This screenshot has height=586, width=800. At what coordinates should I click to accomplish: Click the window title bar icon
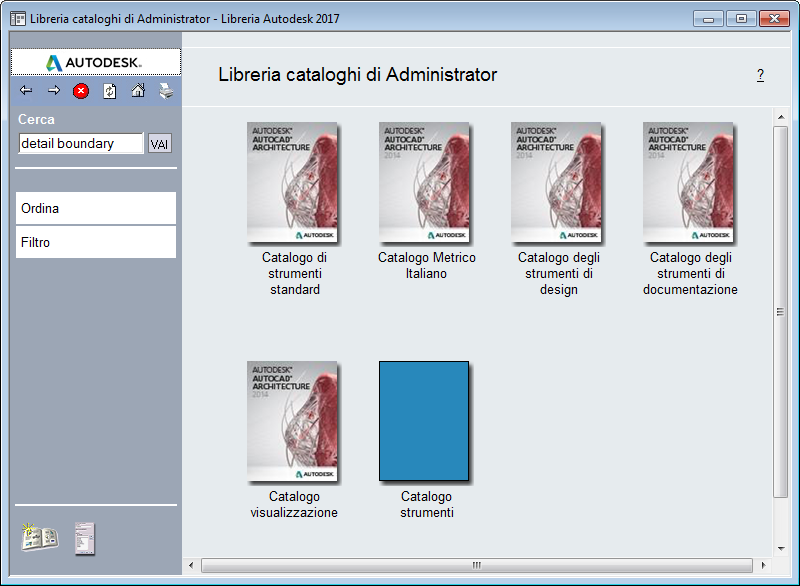(x=18, y=19)
